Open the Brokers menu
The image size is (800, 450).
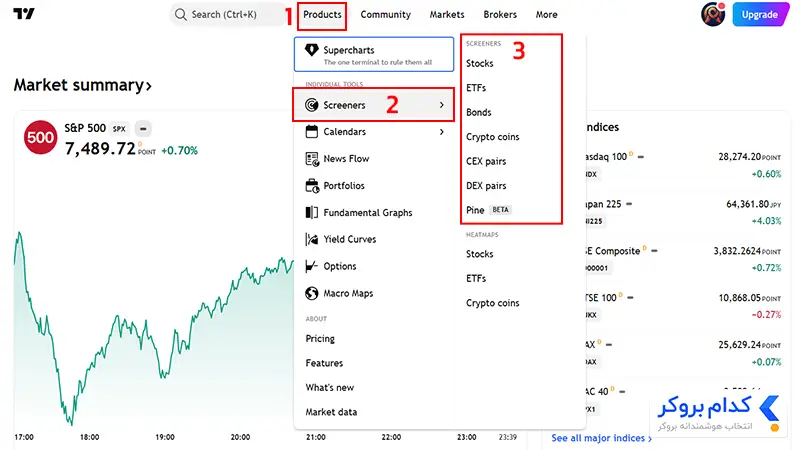click(x=500, y=15)
